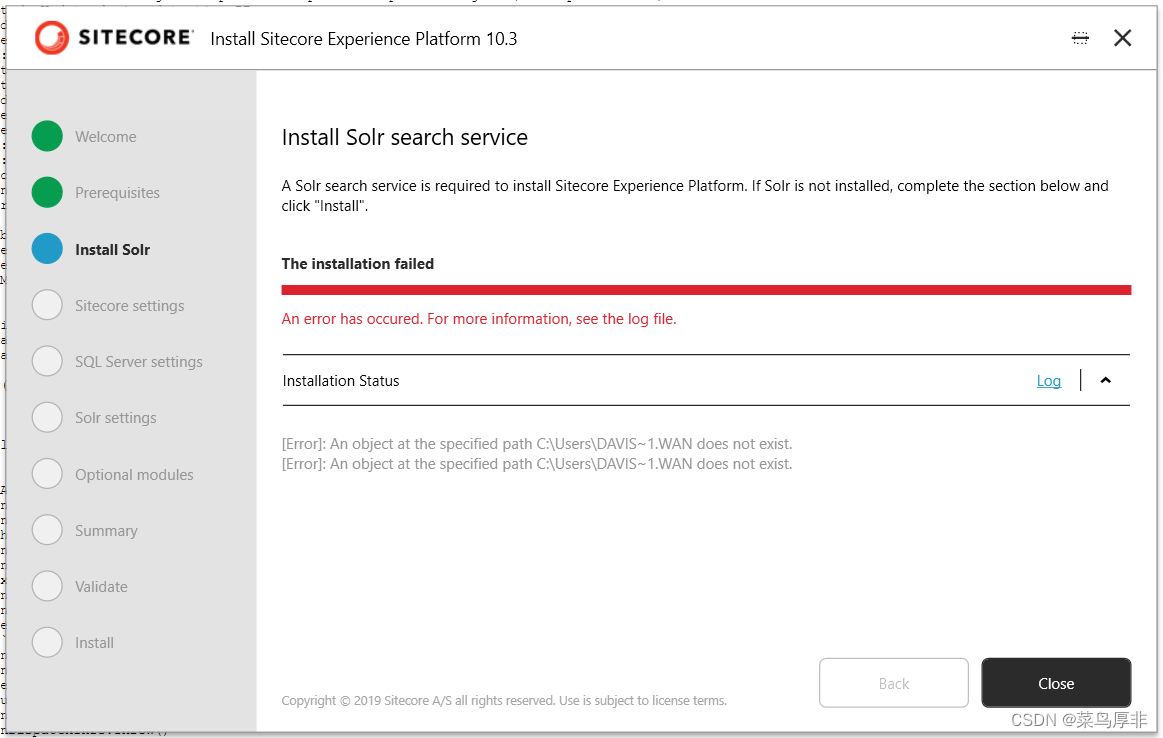Click the Optional modules step circle
1163x738 pixels.
click(x=47, y=474)
